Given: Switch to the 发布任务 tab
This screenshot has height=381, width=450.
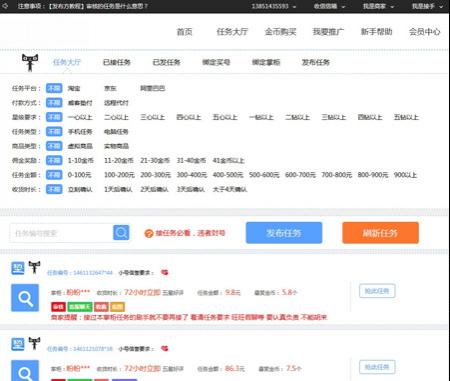Looking at the screenshot, I should (x=316, y=62).
